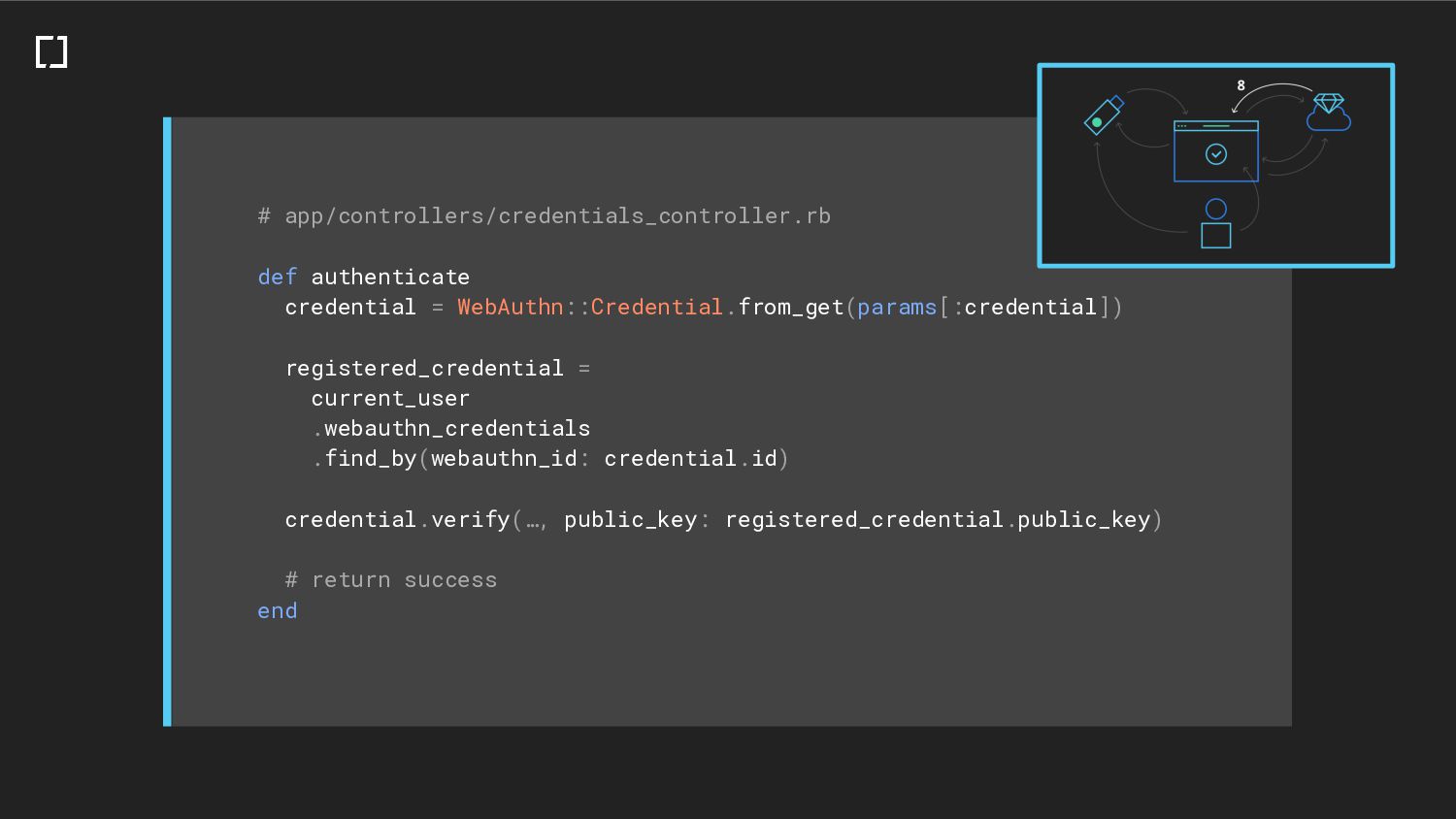Select the user person icon in the diagram

1216,223
